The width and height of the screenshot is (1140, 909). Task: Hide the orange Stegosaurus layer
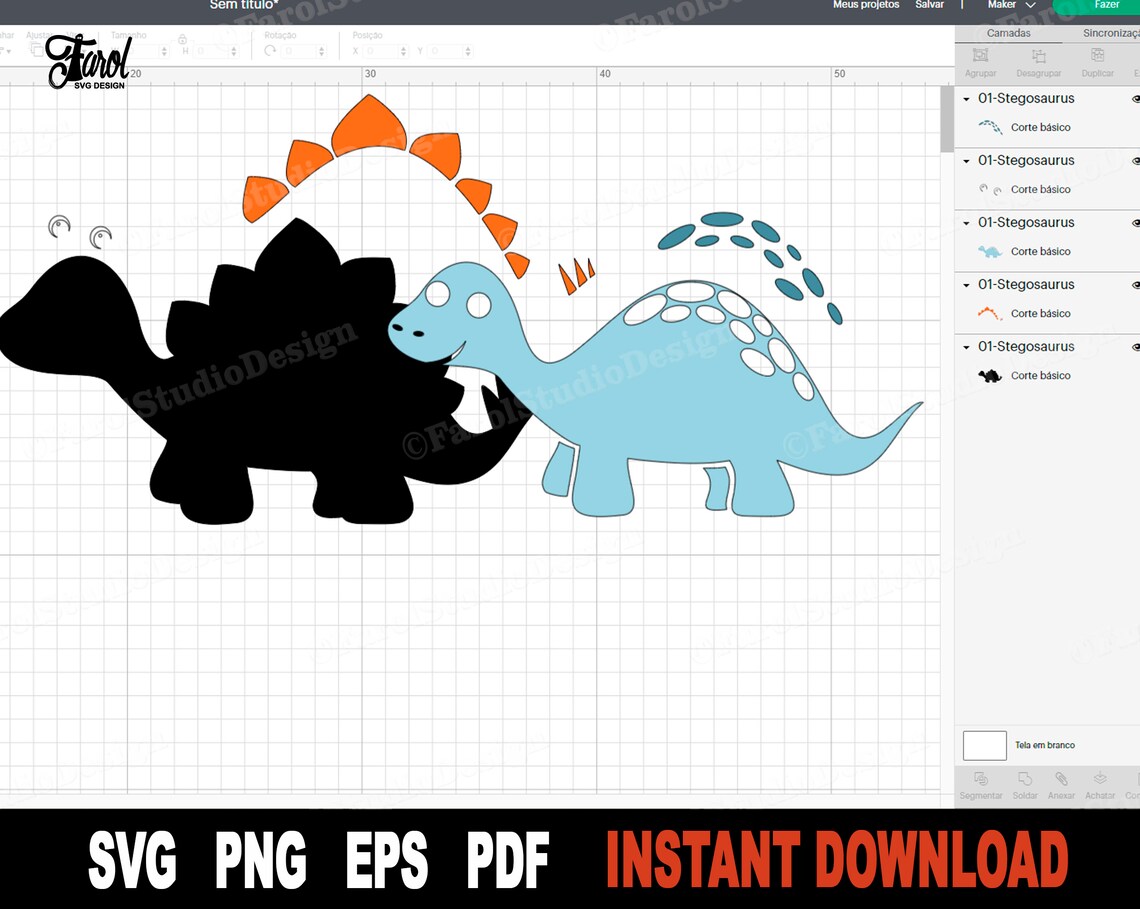(1134, 285)
